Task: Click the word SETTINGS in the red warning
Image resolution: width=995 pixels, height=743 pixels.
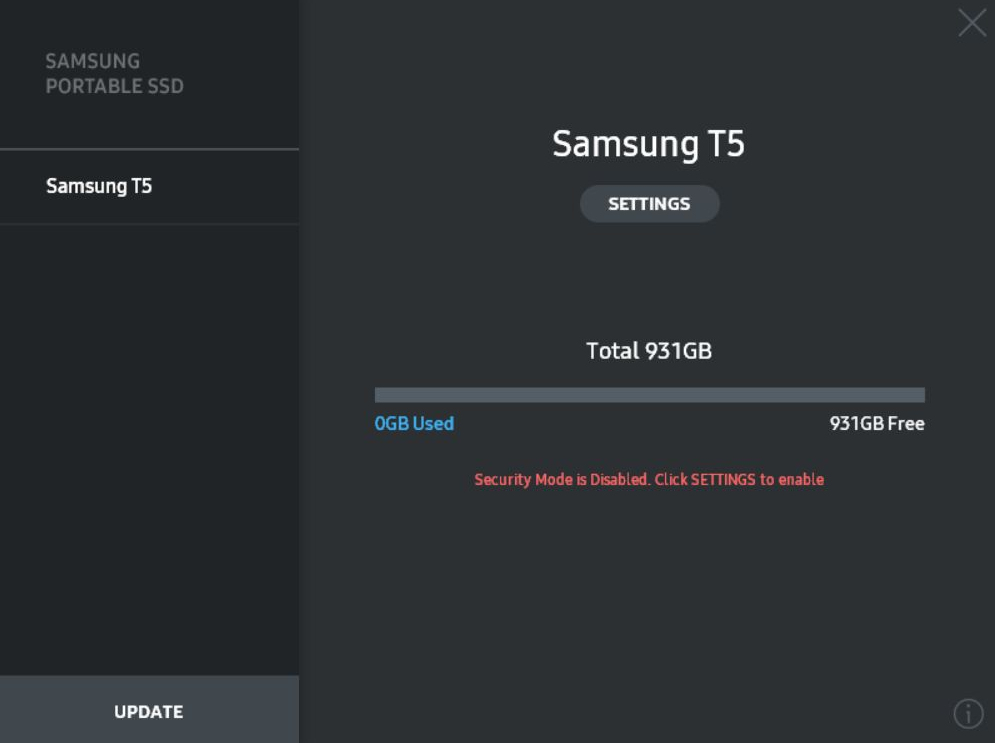Action: [723, 480]
